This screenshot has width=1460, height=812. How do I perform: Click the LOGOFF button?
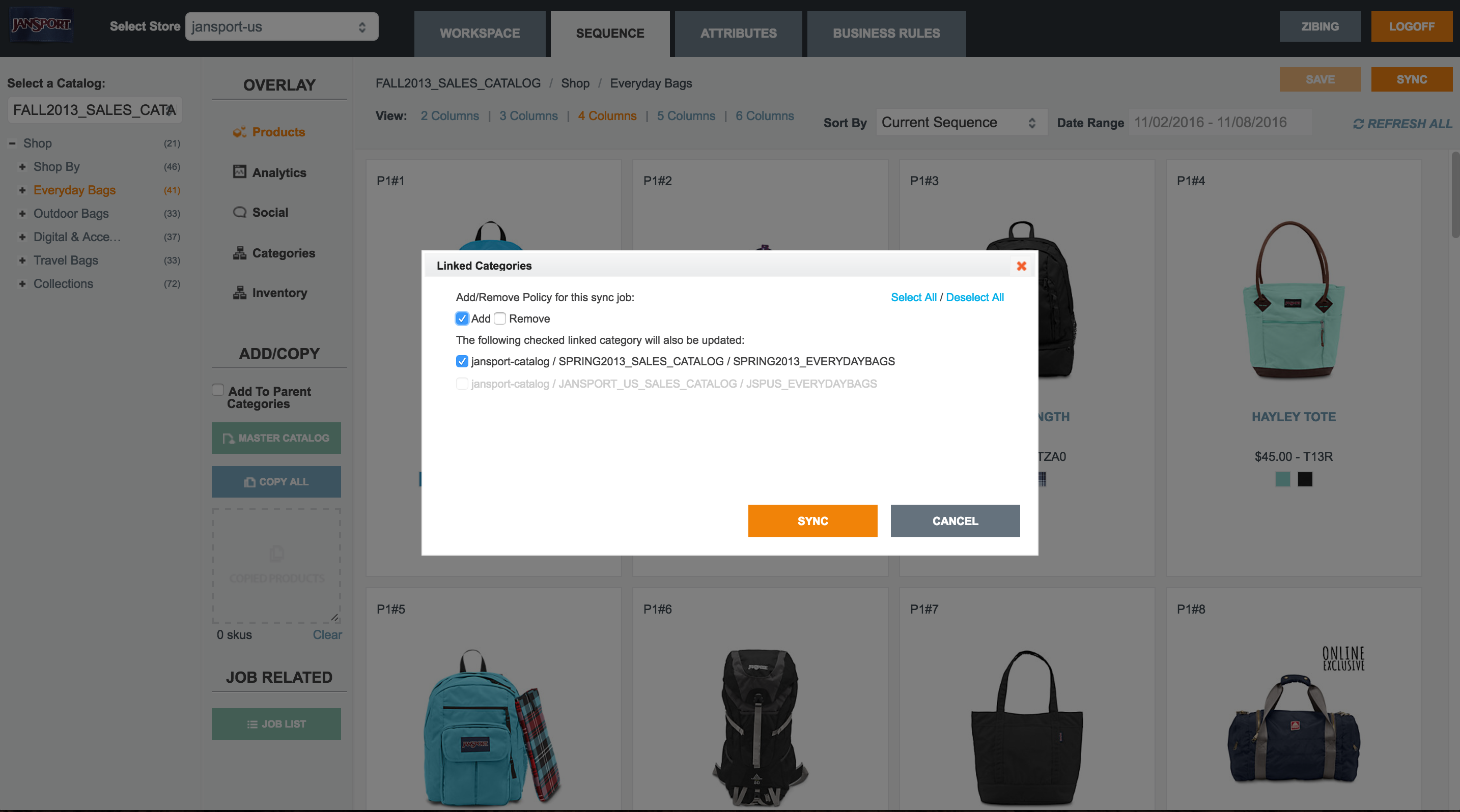1411,26
